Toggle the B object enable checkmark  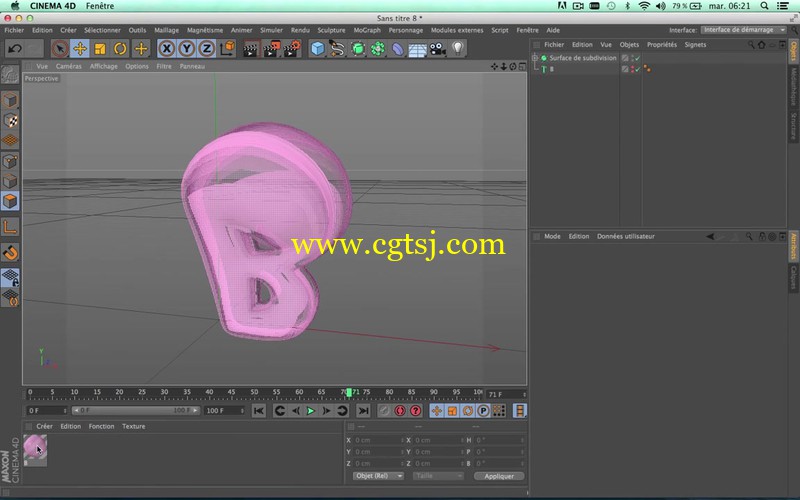[x=638, y=69]
